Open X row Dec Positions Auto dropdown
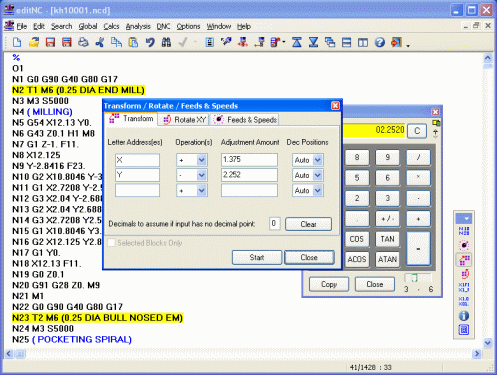This screenshot has height=375, width=497. [x=318, y=160]
